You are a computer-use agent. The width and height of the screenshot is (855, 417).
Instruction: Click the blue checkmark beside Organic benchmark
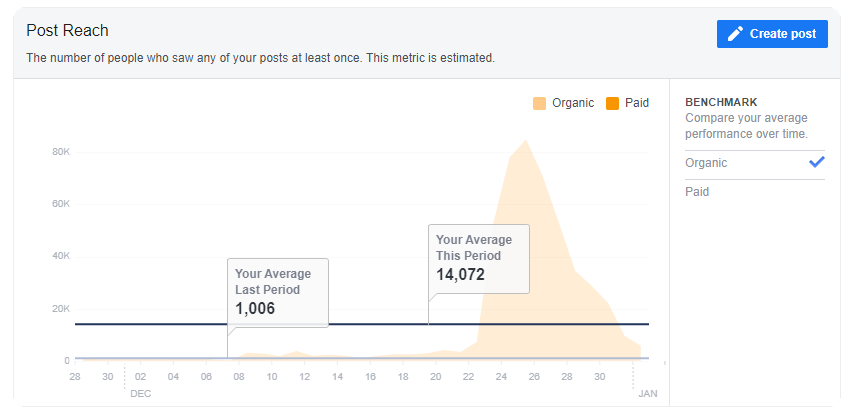[816, 162]
